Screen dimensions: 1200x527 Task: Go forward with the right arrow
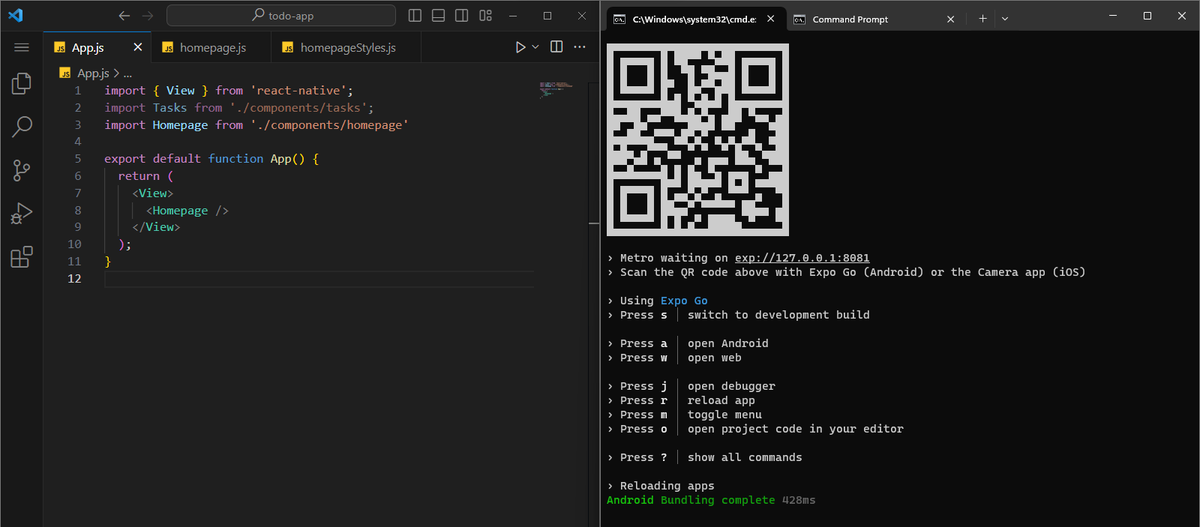(148, 16)
